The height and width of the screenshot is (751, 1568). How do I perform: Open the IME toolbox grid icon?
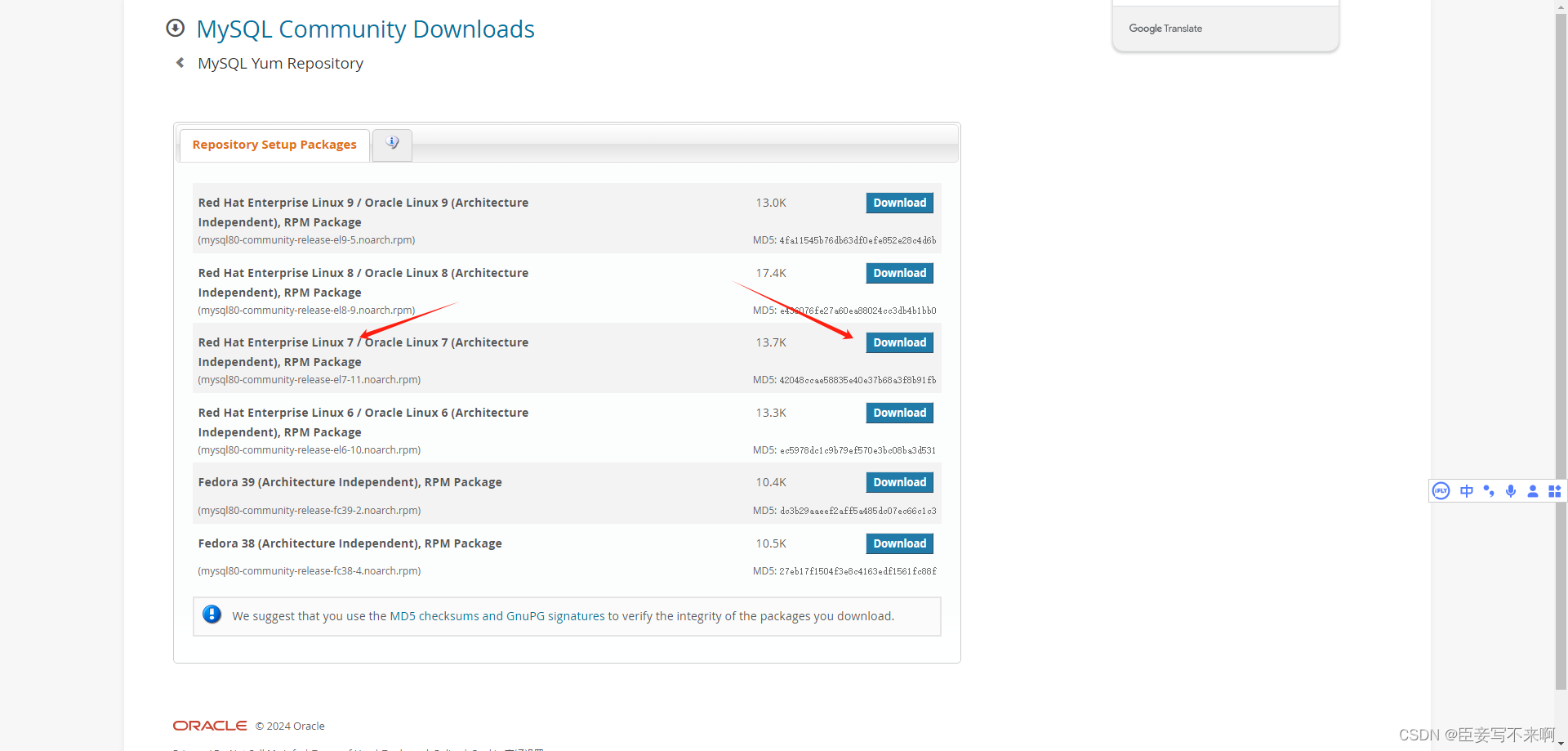1555,491
